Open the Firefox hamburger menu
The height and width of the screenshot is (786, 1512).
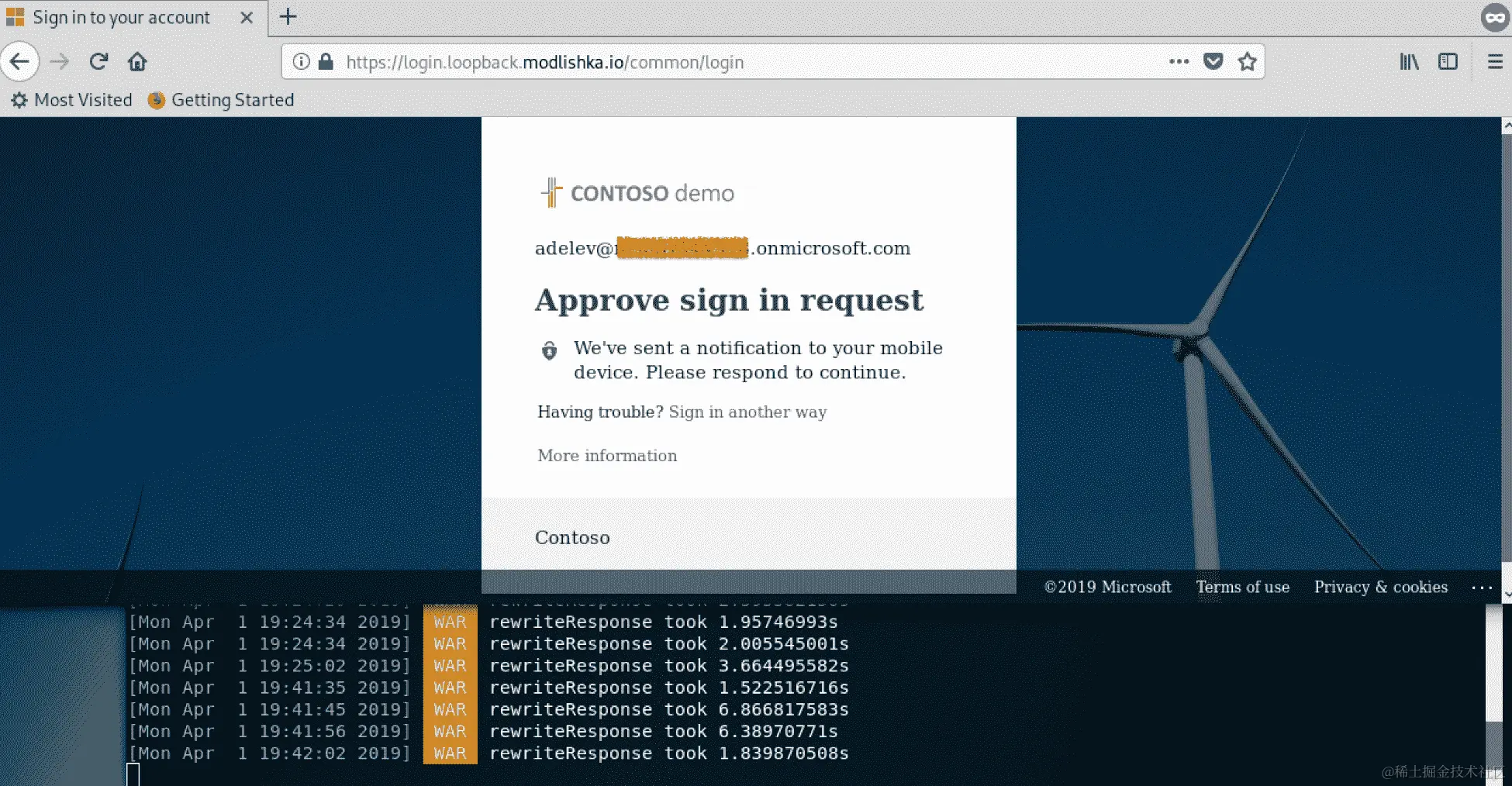tap(1495, 61)
